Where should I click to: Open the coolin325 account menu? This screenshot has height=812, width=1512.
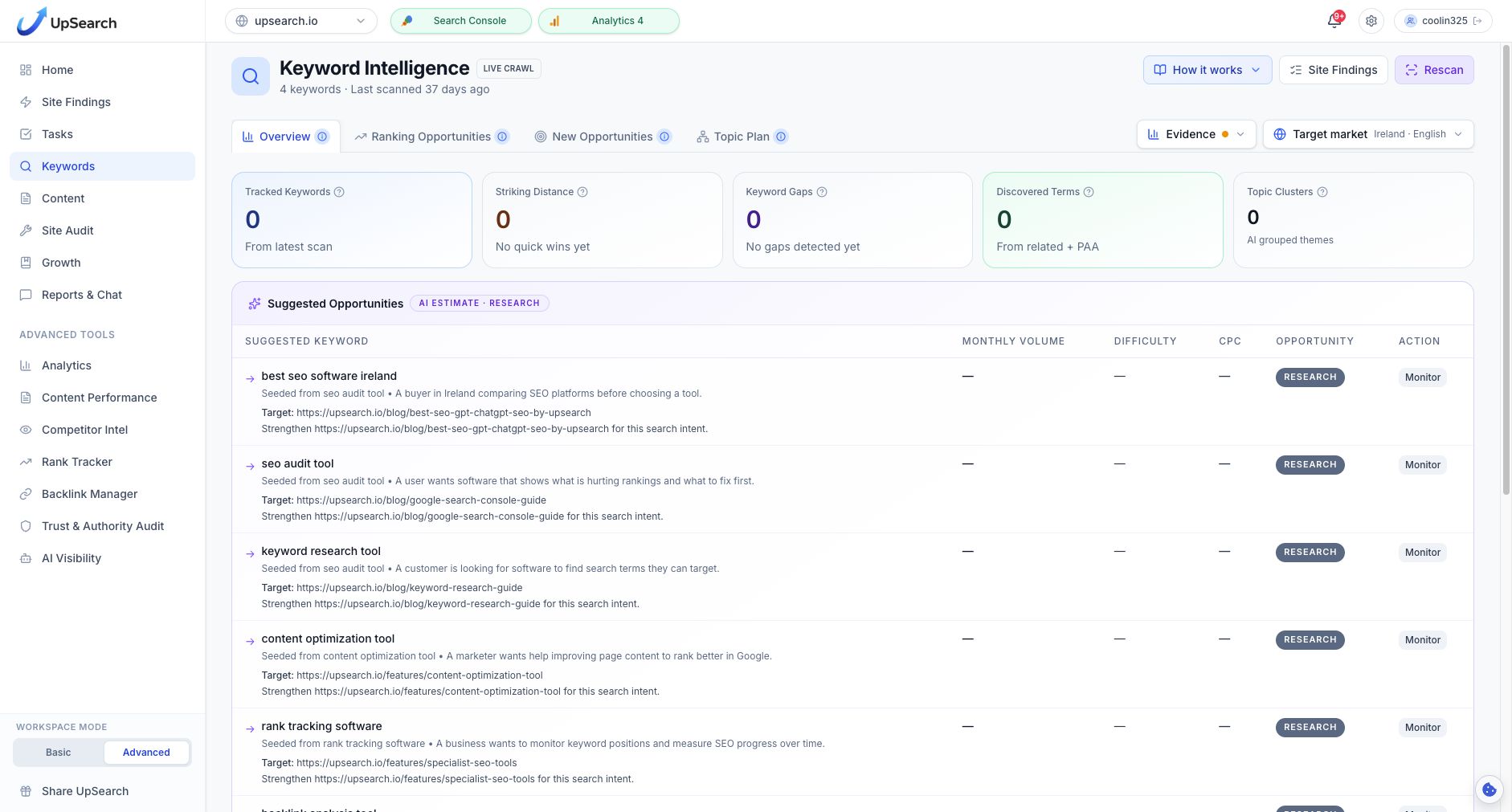coord(1443,21)
